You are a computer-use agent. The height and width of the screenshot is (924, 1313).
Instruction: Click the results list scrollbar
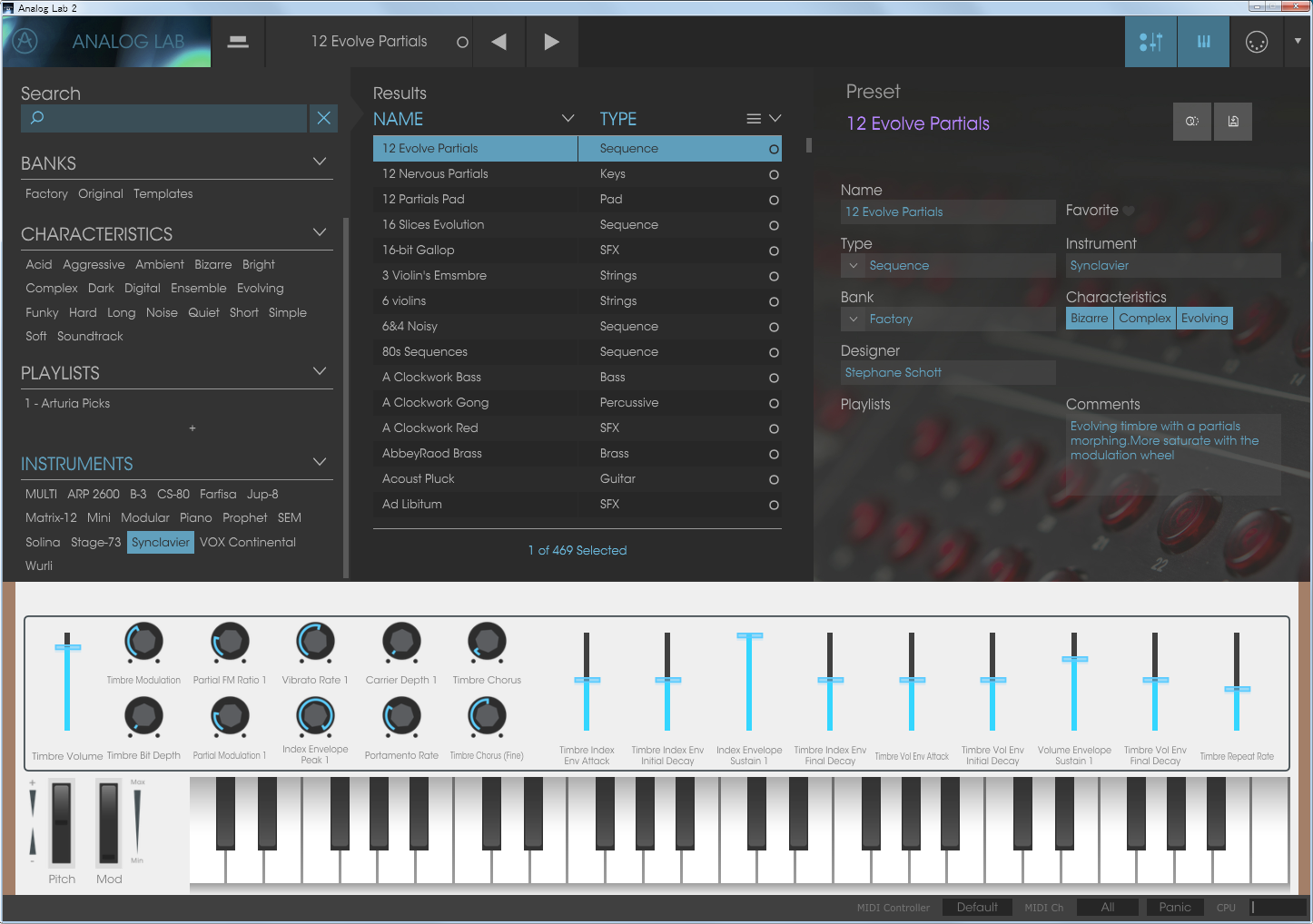point(808,145)
